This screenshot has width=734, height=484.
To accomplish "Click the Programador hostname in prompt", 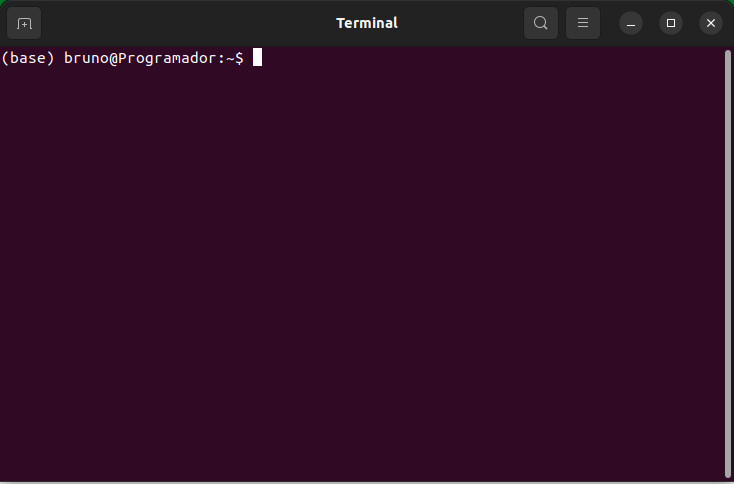I will [167, 58].
